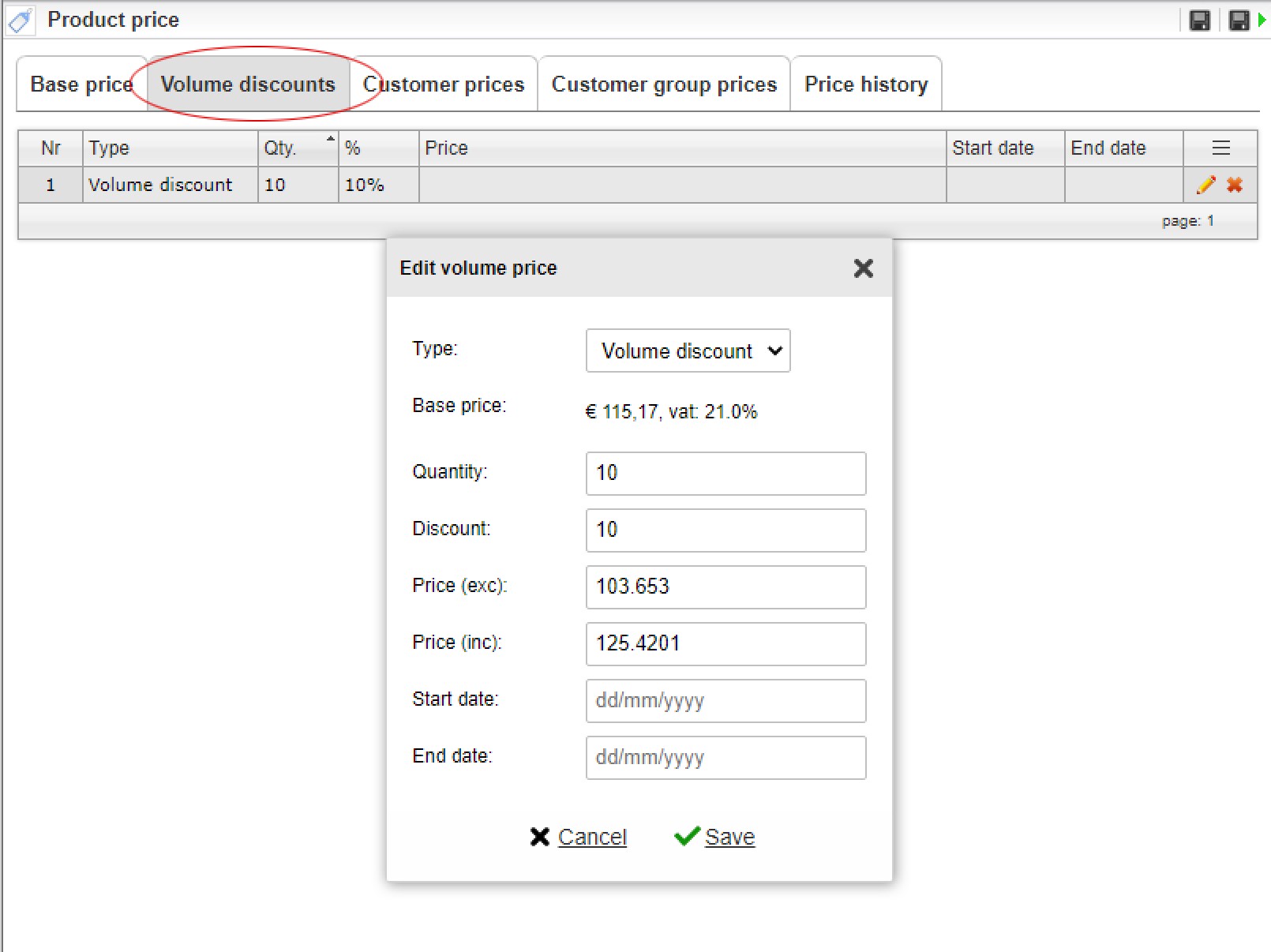The image size is (1271, 952).
Task: Click the pencil edit icon in row 1
Action: 1205,185
